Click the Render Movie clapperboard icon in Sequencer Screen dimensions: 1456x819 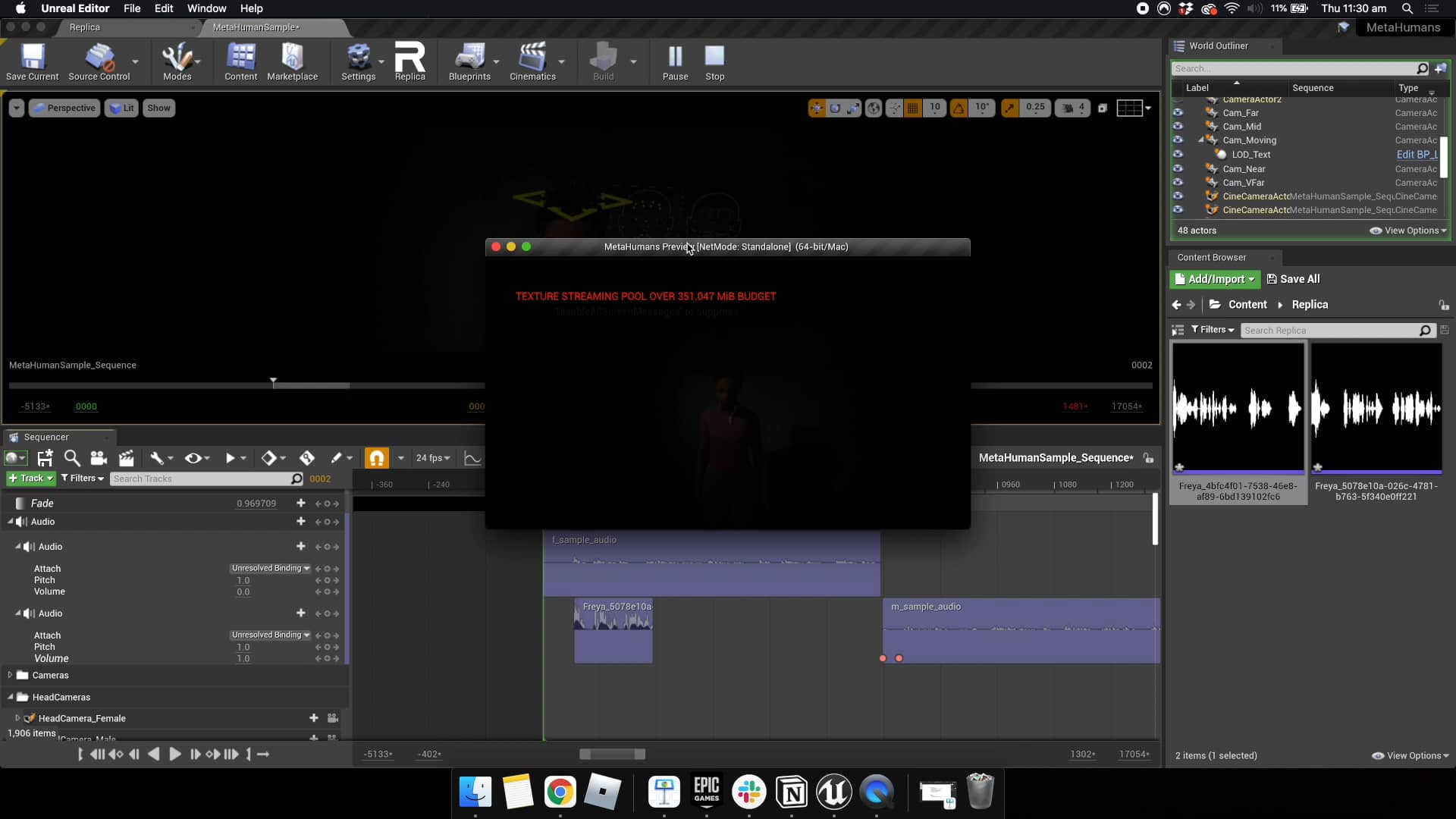(x=127, y=458)
